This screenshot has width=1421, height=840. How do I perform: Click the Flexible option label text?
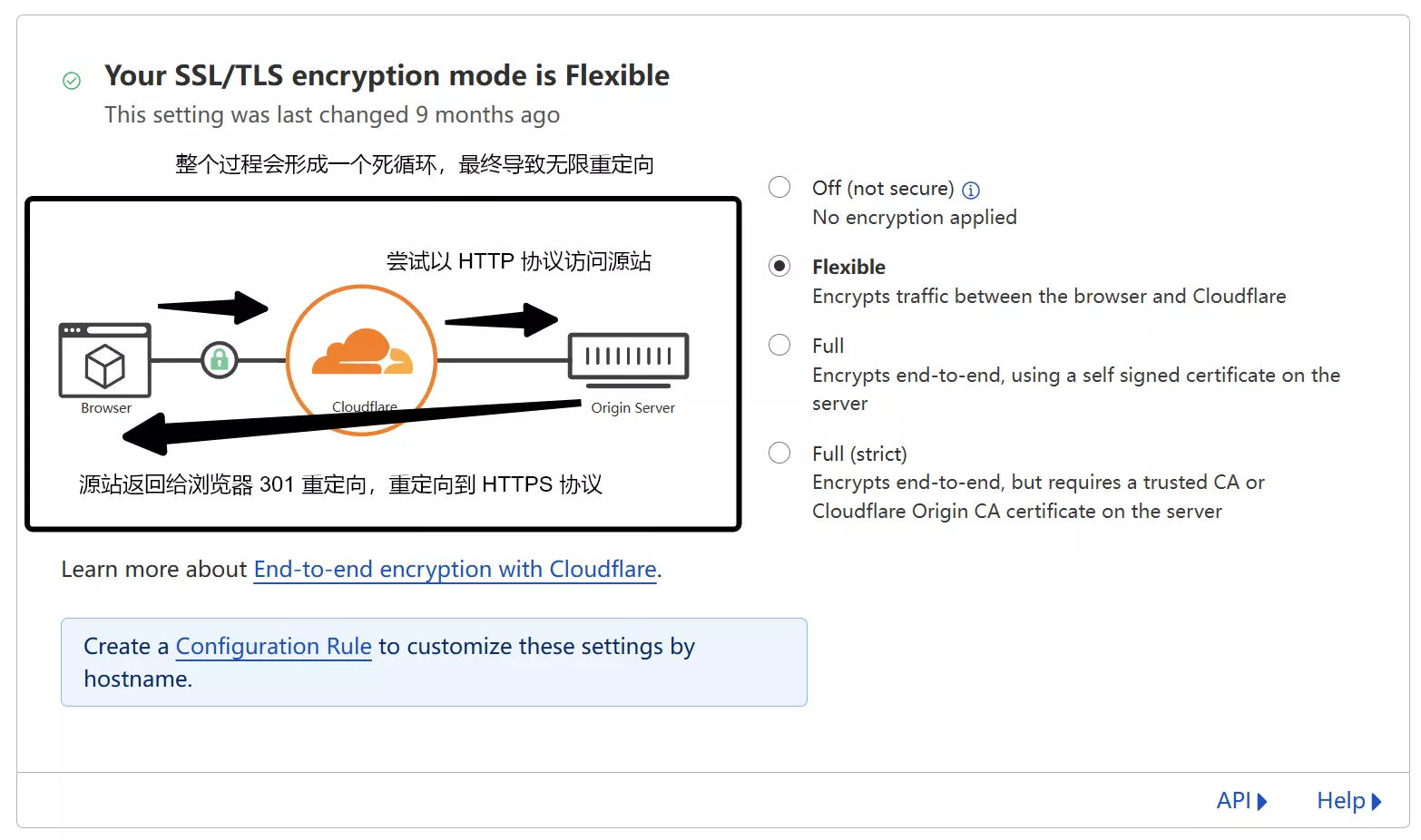pos(848,267)
